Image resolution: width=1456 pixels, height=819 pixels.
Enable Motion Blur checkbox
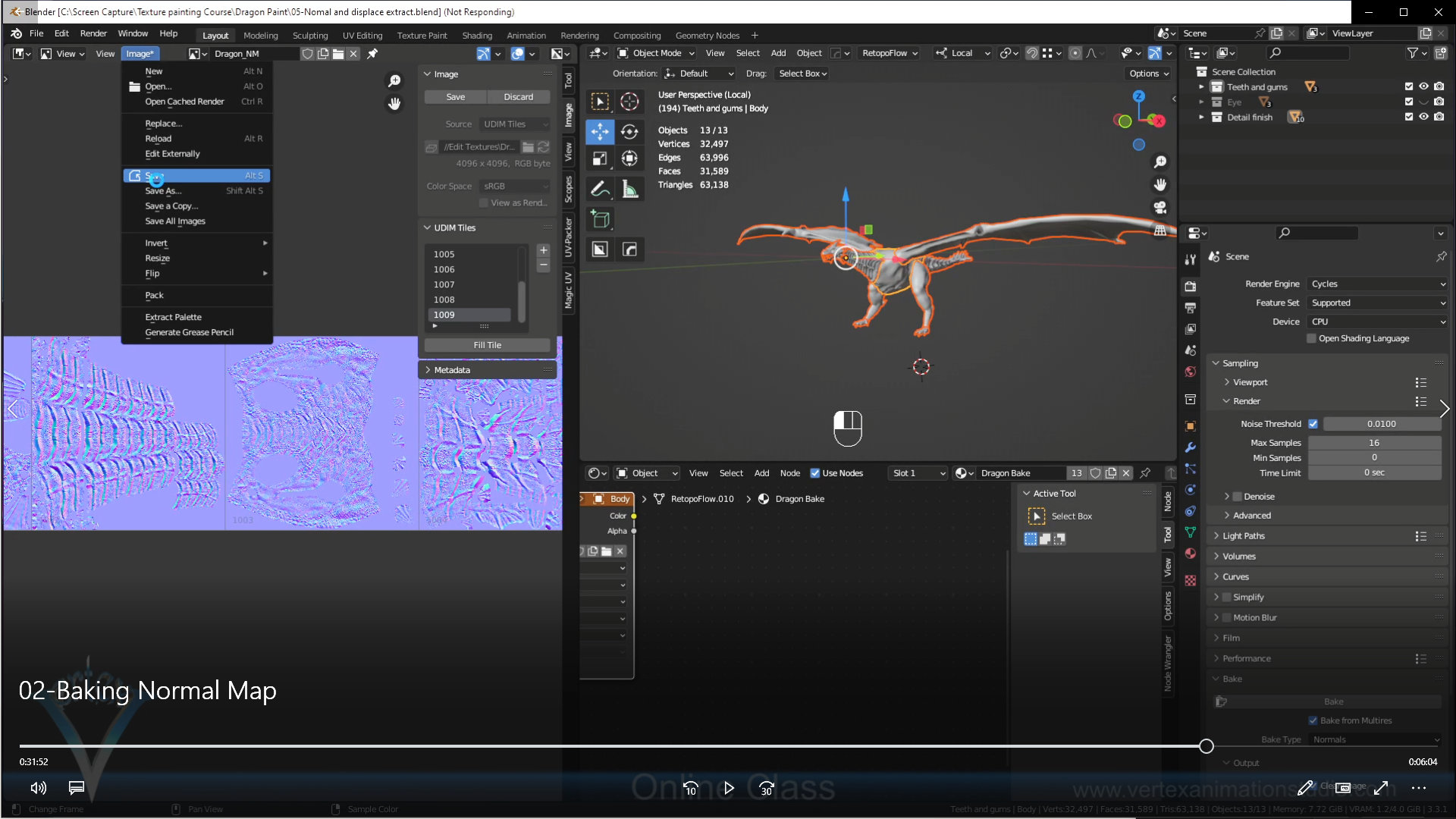pos(1227,618)
